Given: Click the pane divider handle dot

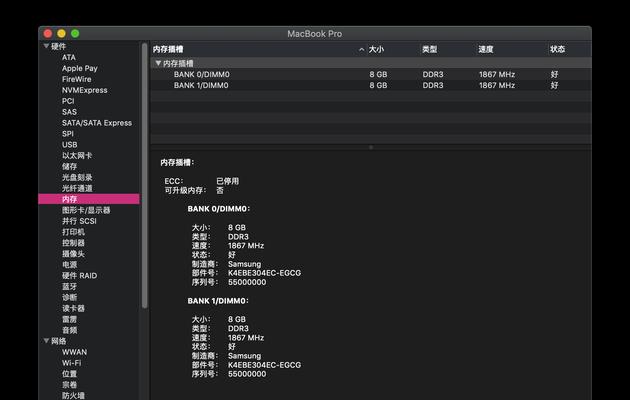Looking at the screenshot, I should pos(371,147).
